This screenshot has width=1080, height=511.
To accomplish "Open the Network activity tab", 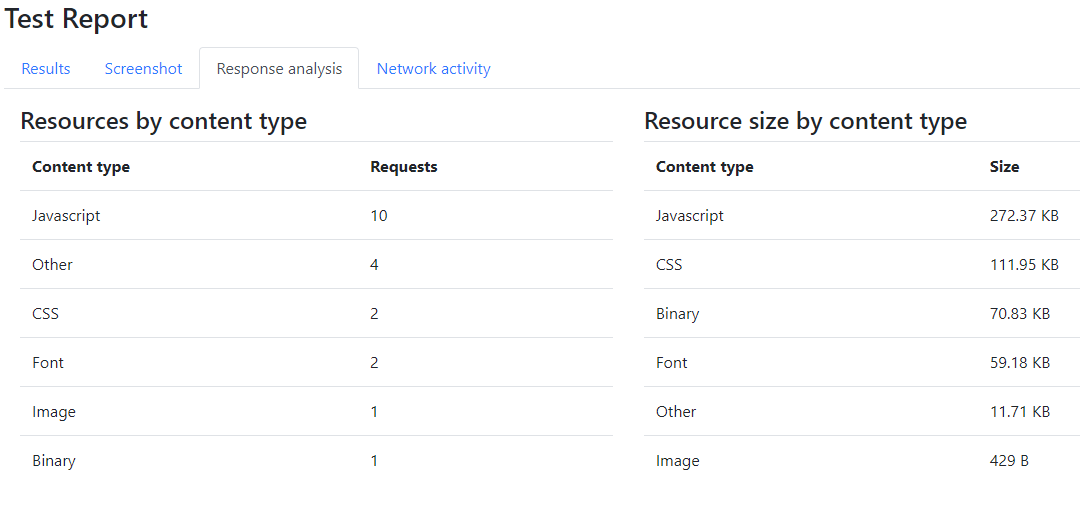I will point(433,69).
